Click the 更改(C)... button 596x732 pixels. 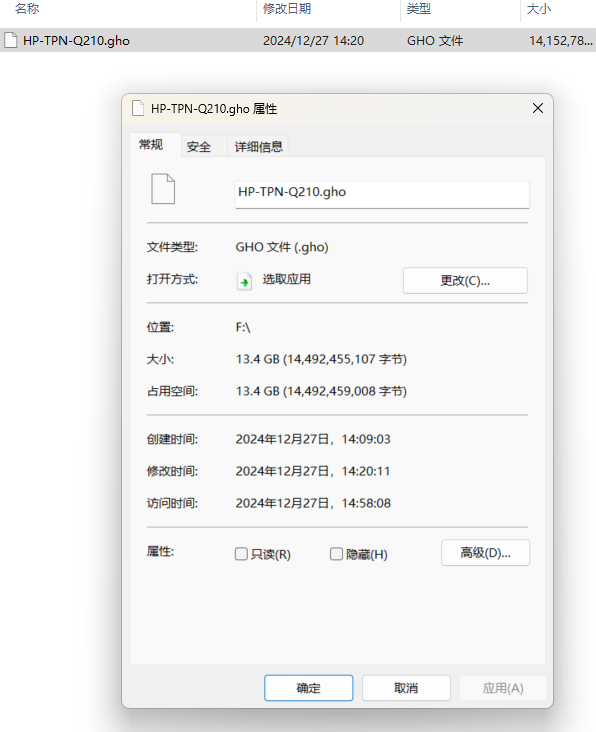[465, 281]
